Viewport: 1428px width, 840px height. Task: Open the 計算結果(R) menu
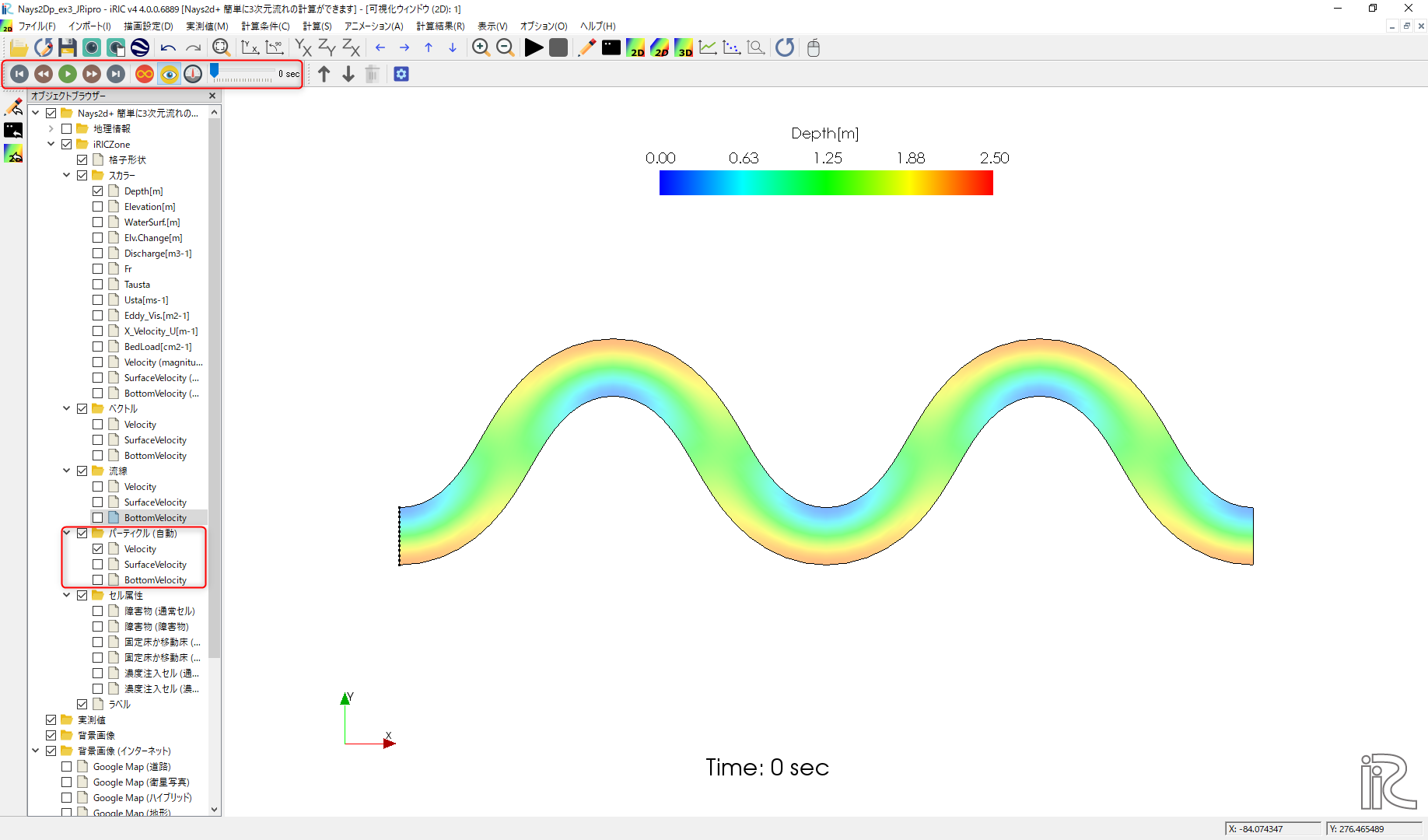440,26
